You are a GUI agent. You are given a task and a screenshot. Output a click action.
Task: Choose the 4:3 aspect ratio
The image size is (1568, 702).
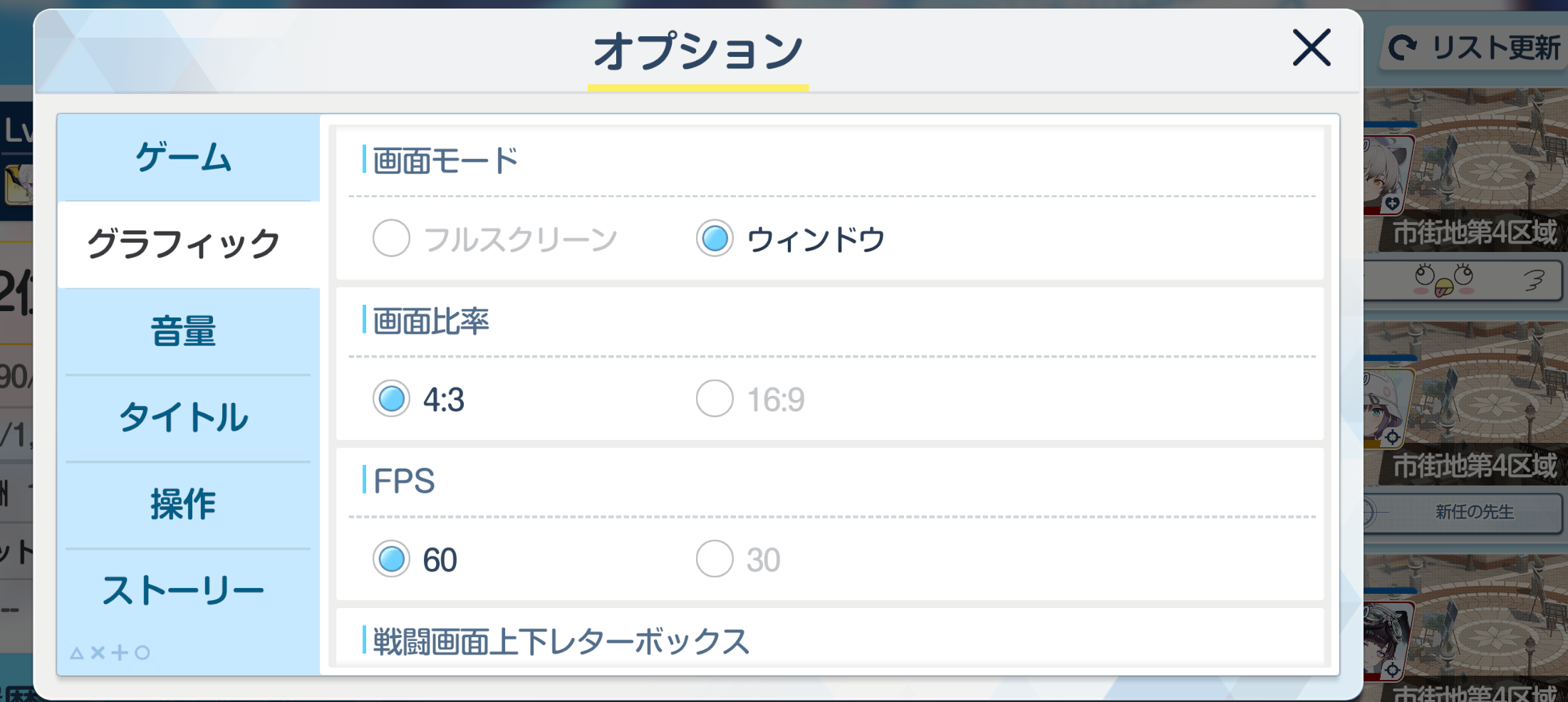(391, 399)
